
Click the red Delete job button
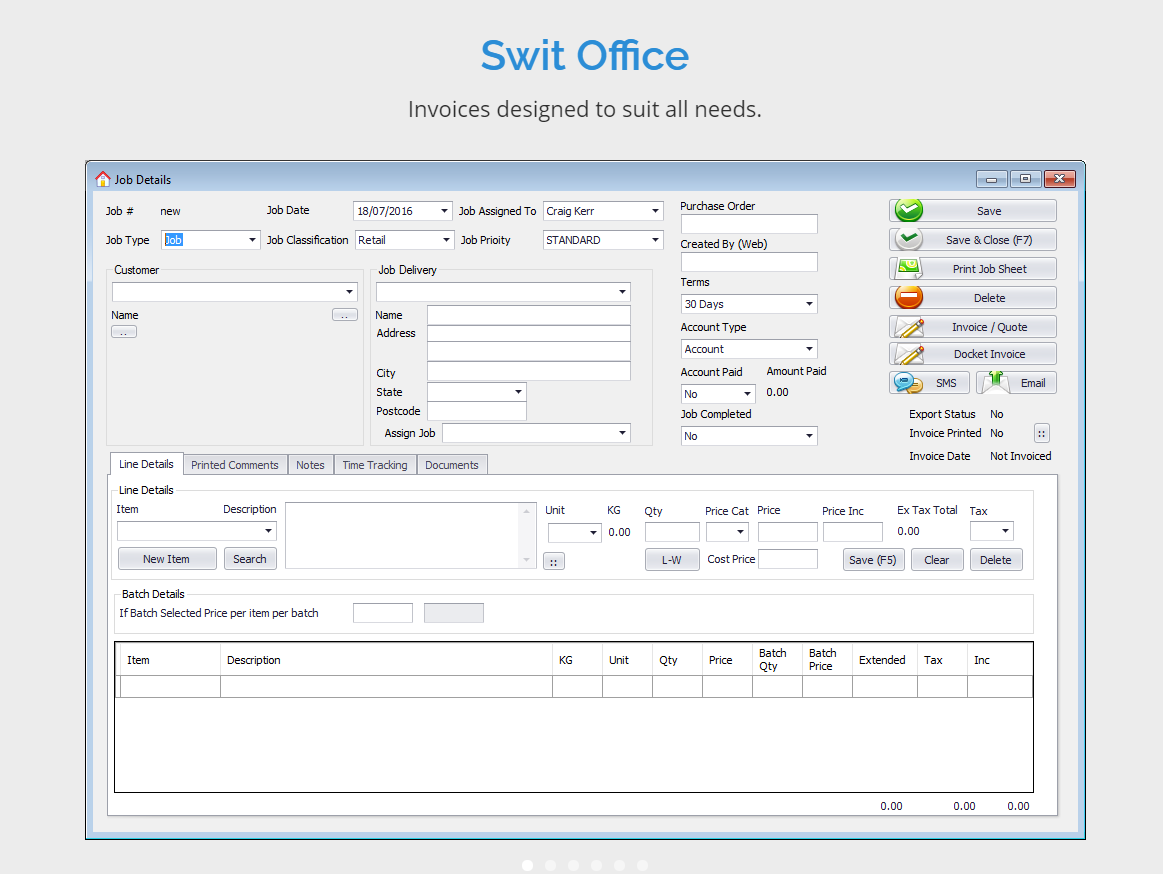pyautogui.click(x=972, y=298)
